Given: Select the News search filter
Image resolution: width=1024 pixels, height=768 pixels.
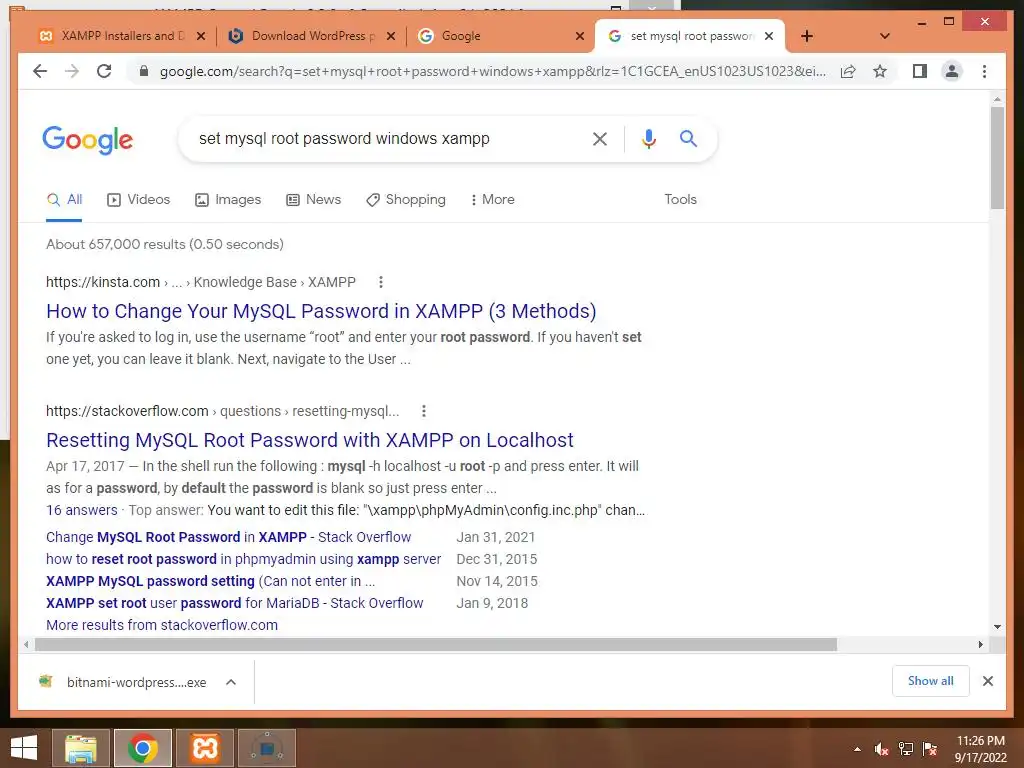Looking at the screenshot, I should click(x=313, y=199).
